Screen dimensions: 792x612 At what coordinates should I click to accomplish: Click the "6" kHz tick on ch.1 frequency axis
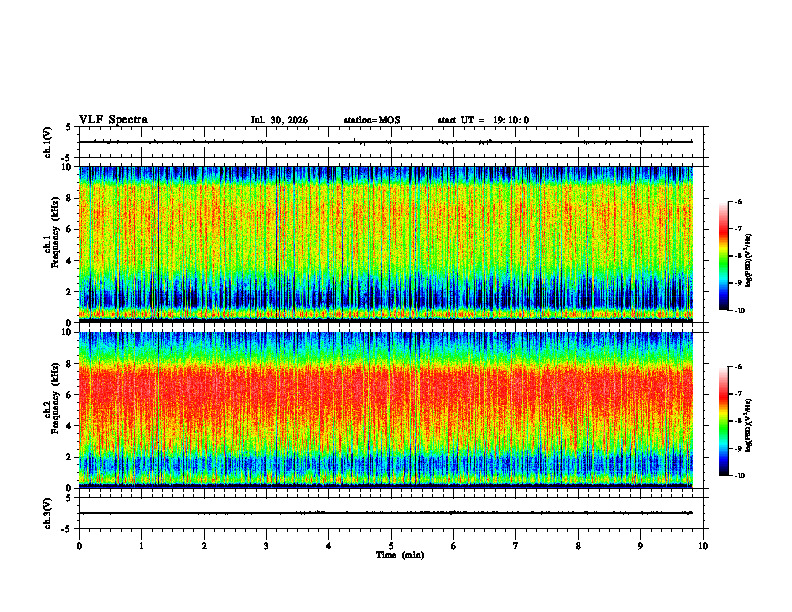70,230
